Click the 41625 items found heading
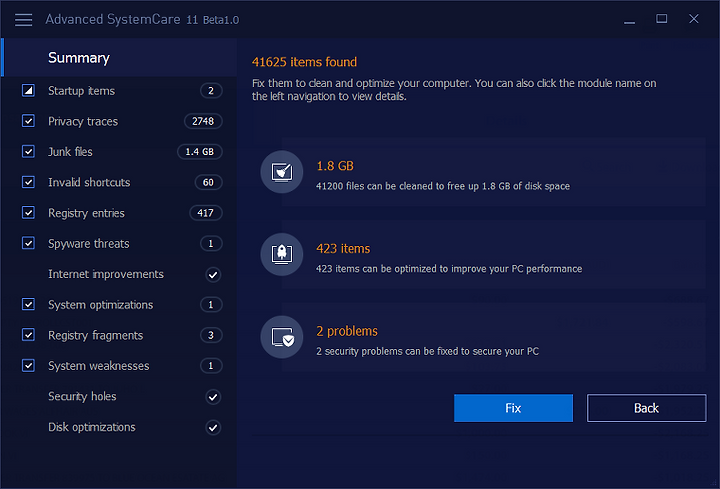Viewport: 720px width, 489px height. tap(304, 62)
